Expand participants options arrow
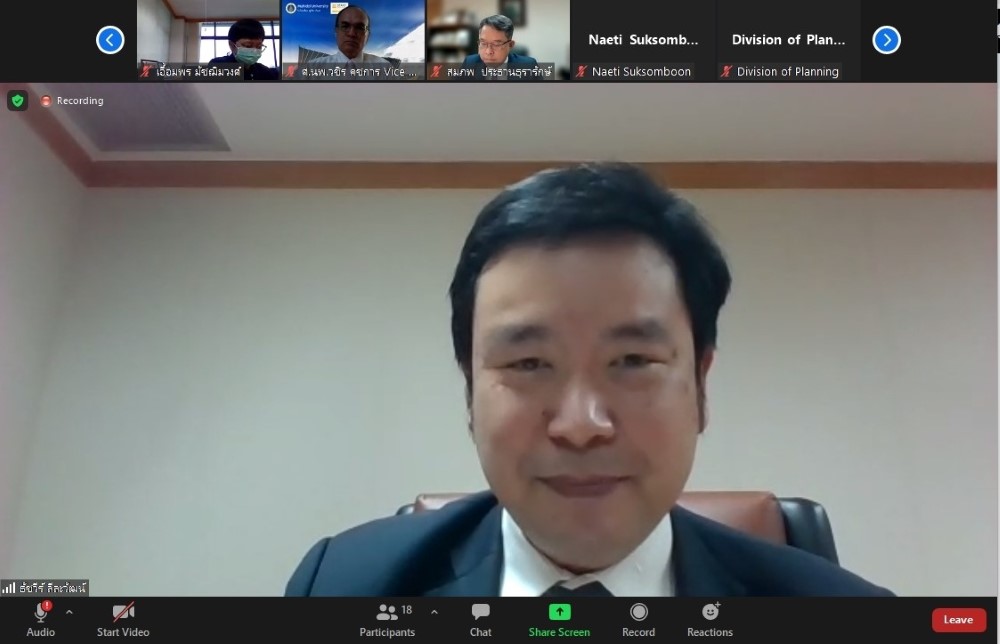The width and height of the screenshot is (1000, 644). (x=434, y=612)
